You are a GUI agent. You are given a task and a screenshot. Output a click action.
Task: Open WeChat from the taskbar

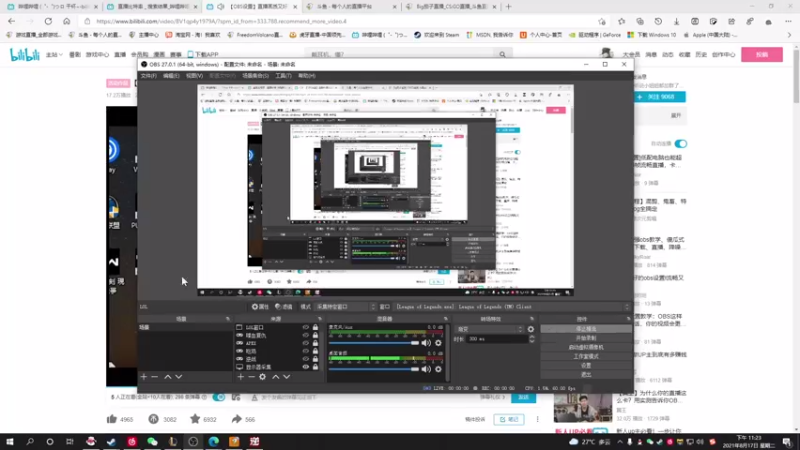[x=152, y=441]
